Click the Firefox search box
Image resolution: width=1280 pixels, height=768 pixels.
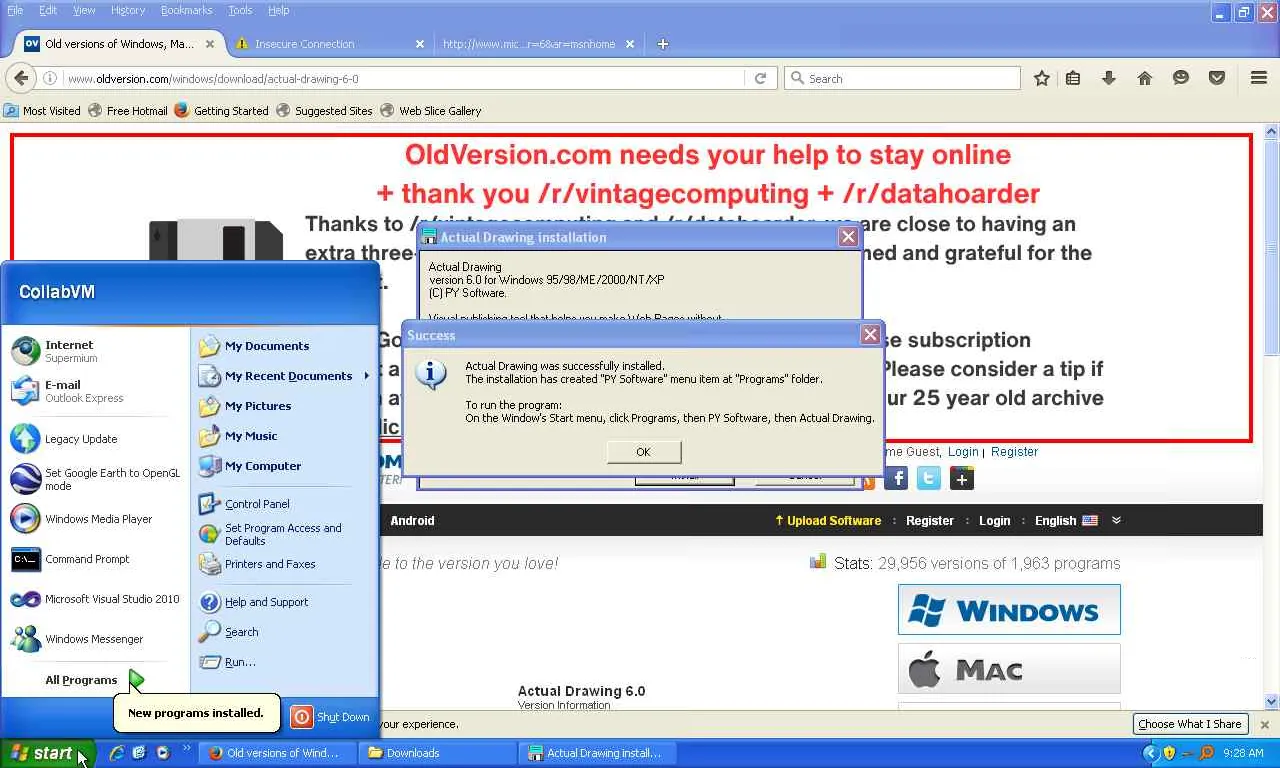[x=902, y=78]
